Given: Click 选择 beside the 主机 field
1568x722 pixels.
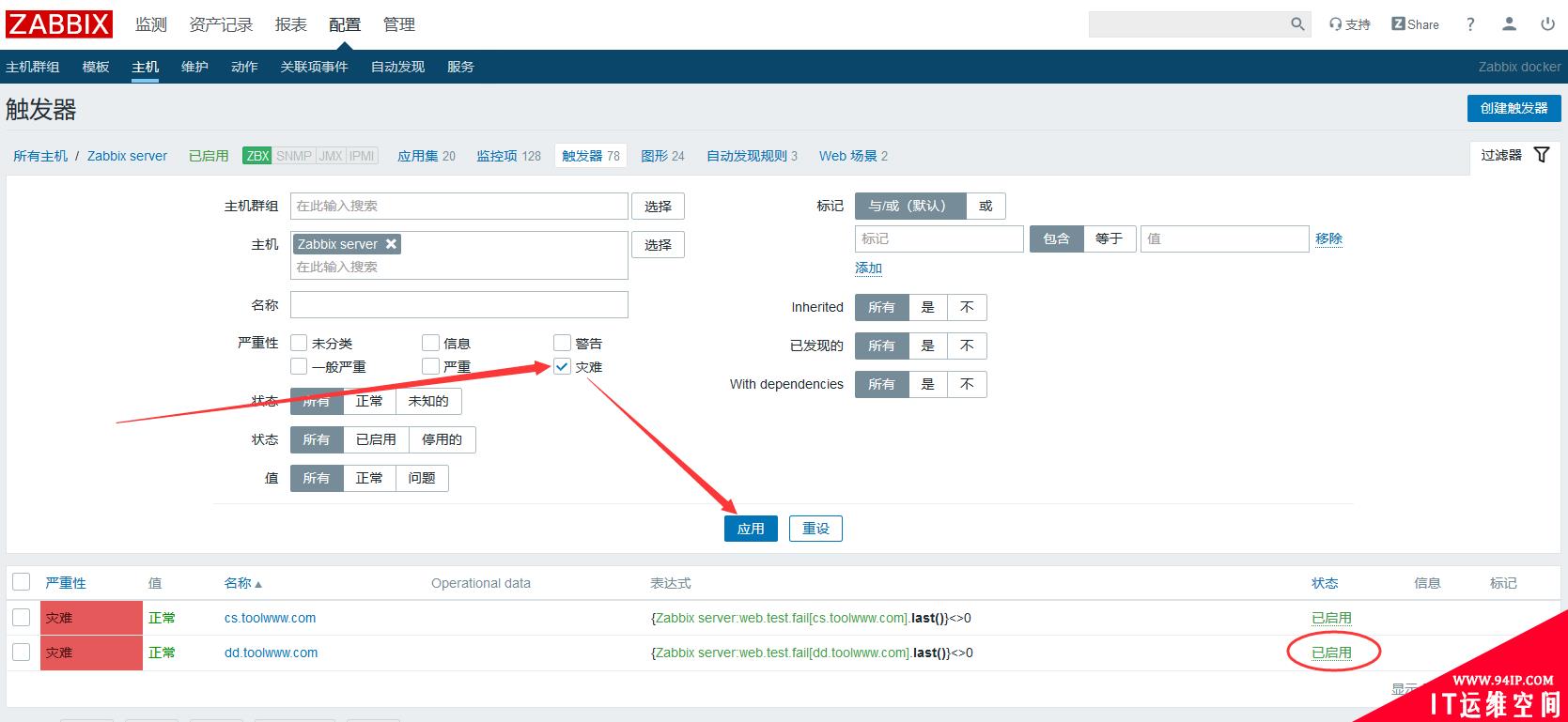Looking at the screenshot, I should [658, 245].
